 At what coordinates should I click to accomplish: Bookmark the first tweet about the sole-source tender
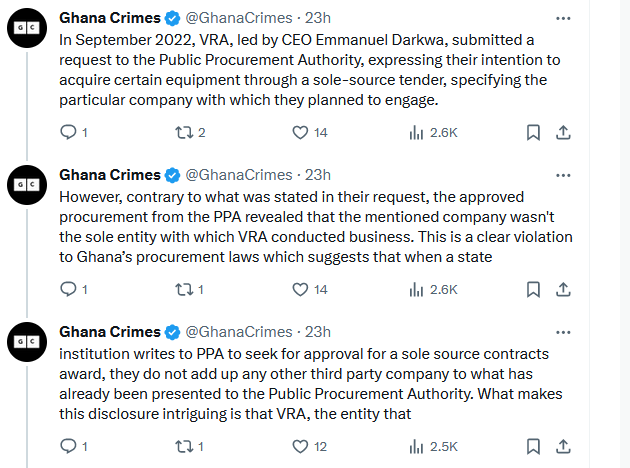pos(534,132)
